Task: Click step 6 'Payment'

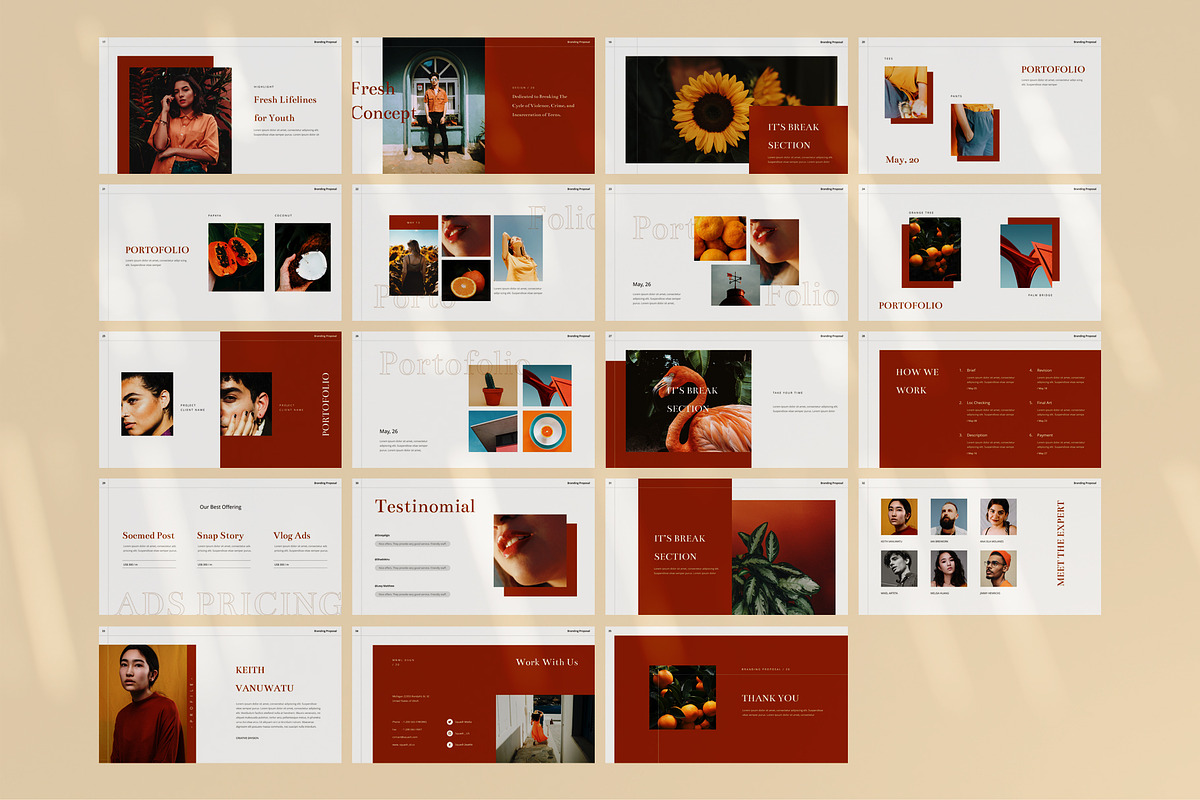Action: [1042, 435]
